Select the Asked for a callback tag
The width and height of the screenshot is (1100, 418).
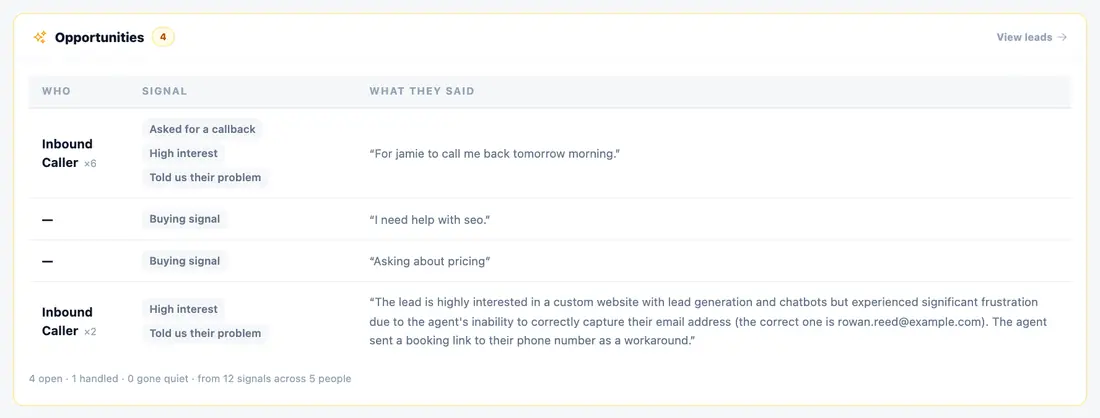tap(202, 129)
